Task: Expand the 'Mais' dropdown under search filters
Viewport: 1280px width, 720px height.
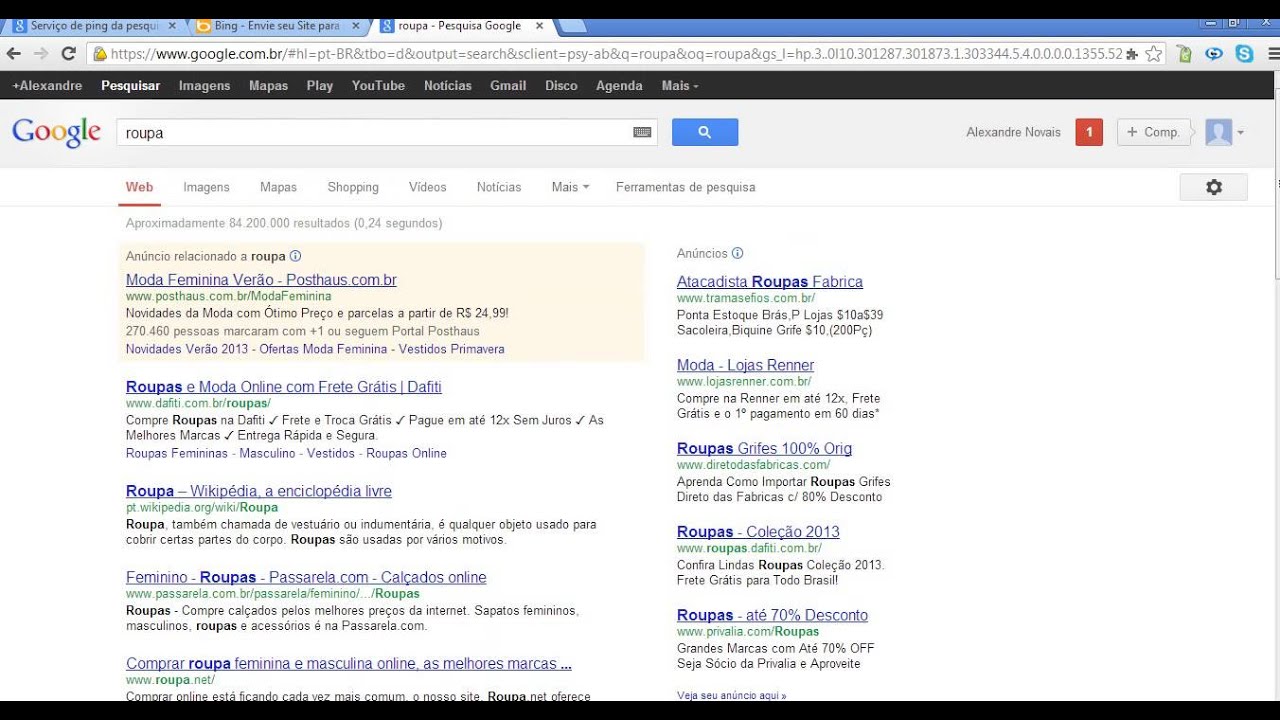Action: tap(570, 187)
